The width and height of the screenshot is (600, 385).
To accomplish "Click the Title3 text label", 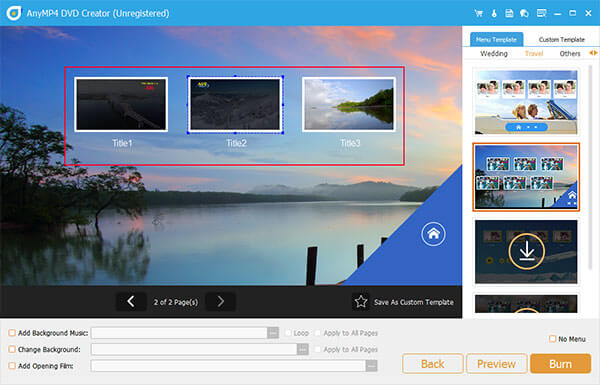I will click(350, 143).
